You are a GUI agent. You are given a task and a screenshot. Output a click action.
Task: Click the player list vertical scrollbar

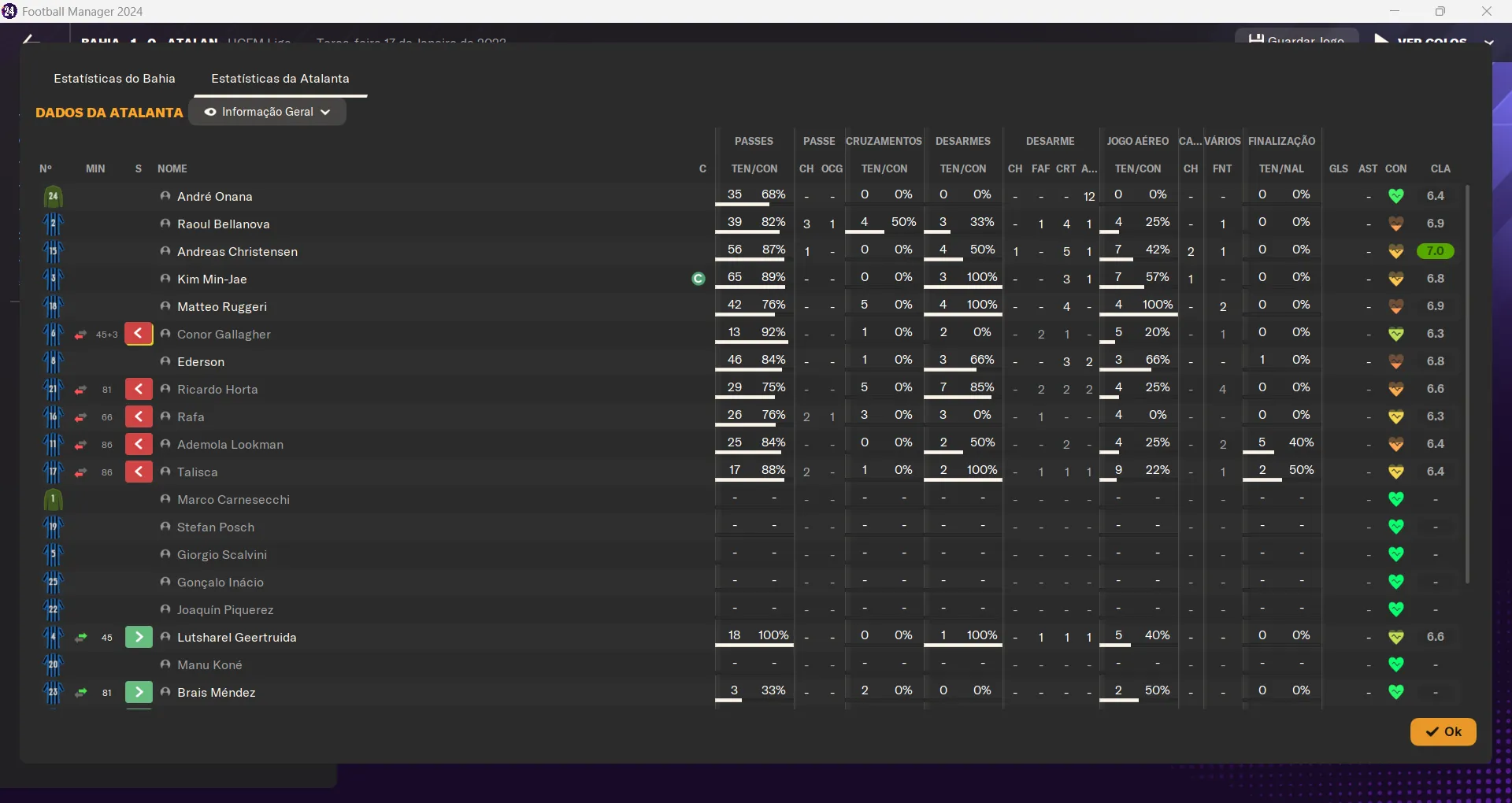tap(1467, 384)
